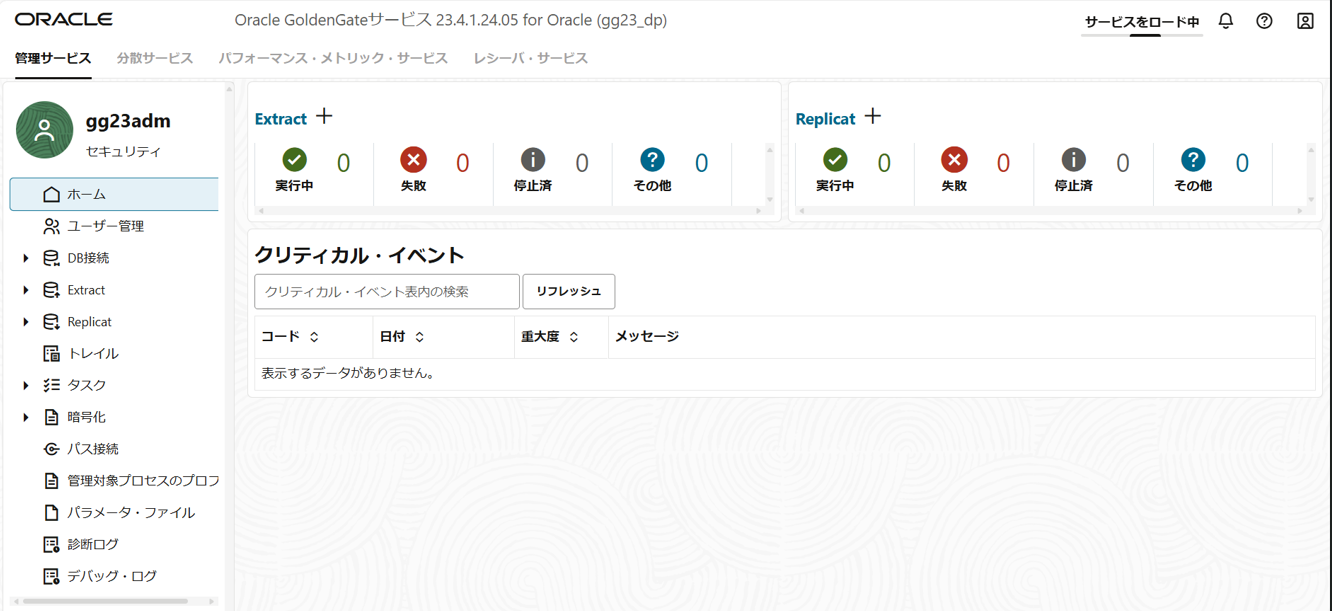The width and height of the screenshot is (1332, 611).
Task: Switch to 分散サービス tab
Action: tap(155, 58)
